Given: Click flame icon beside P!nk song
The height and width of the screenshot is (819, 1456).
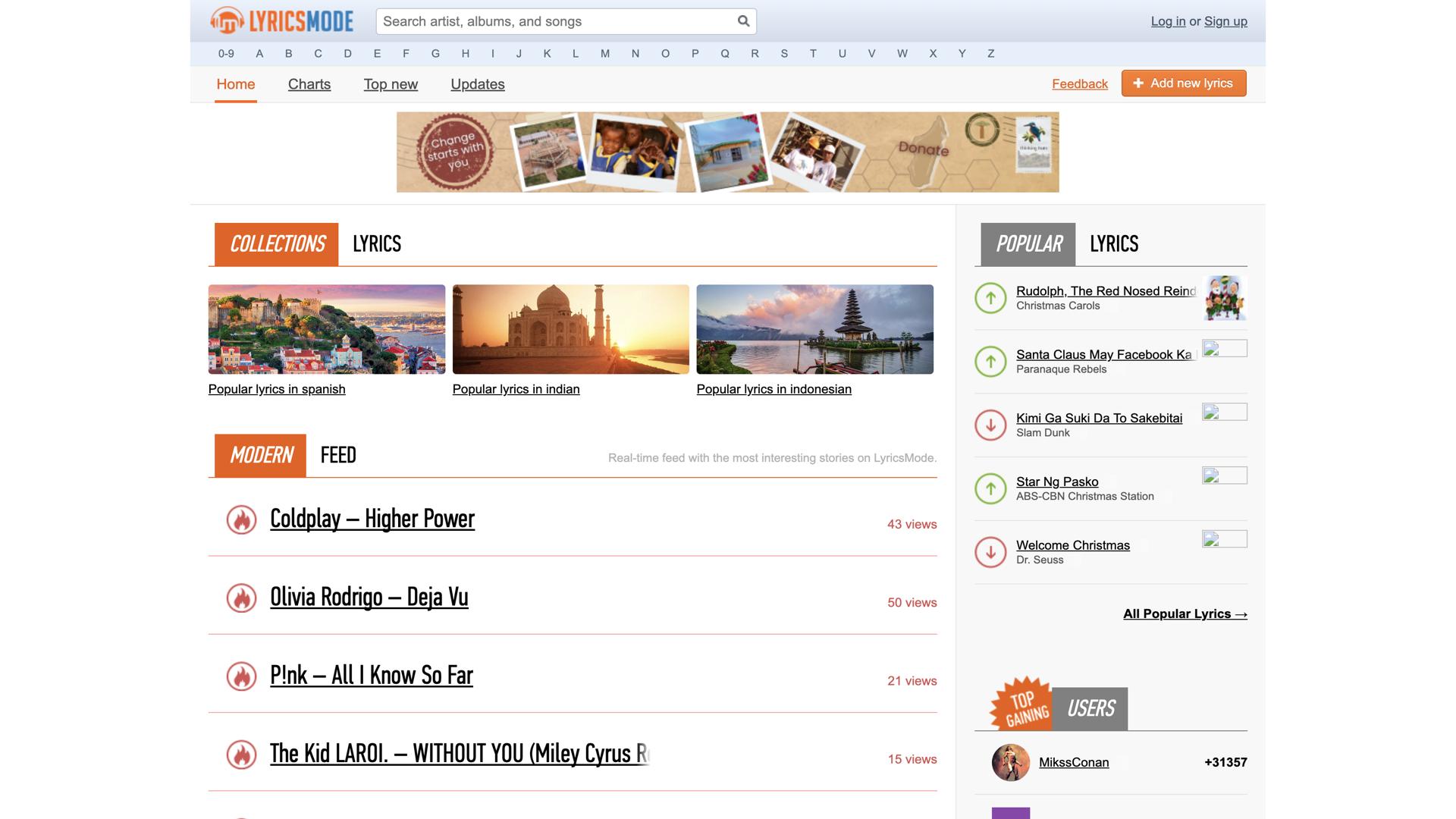Looking at the screenshot, I should (241, 676).
